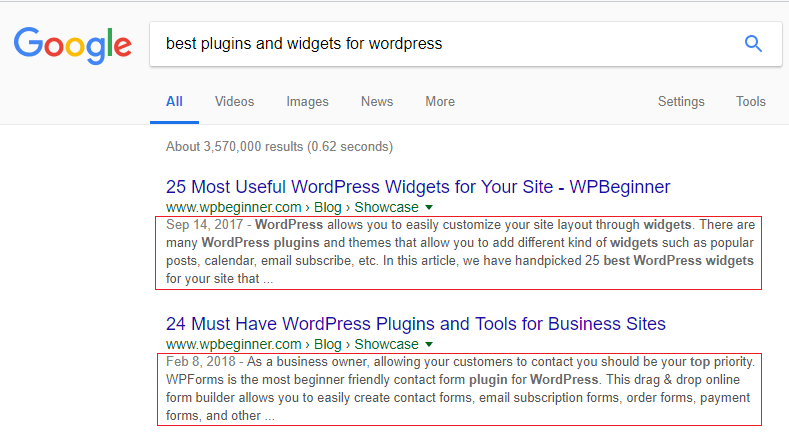789x436 pixels.
Task: Expand the dropdown arrow for the second result
Action: (x=429, y=344)
